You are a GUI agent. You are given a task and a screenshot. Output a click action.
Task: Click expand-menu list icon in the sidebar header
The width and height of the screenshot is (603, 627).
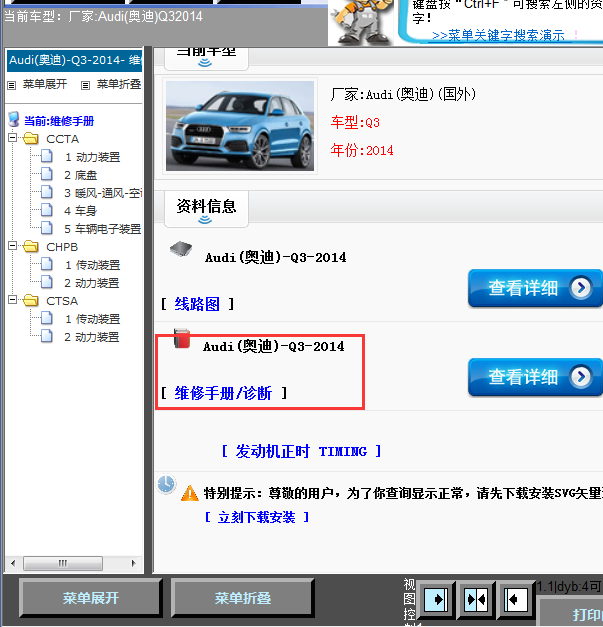click(12, 85)
